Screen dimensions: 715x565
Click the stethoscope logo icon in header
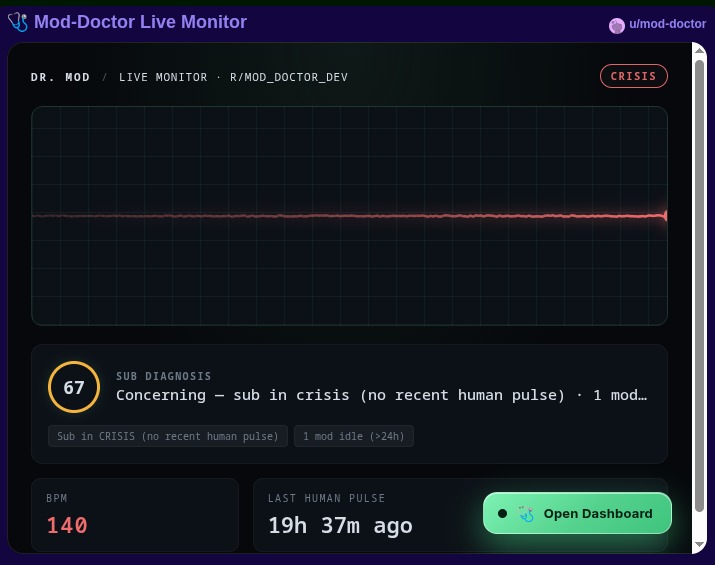18,22
